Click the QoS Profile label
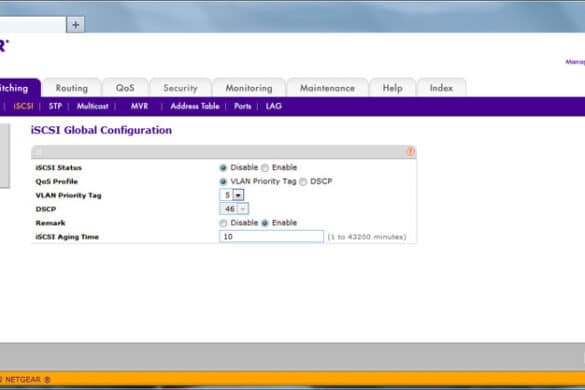This screenshot has width=585, height=390. point(57,181)
